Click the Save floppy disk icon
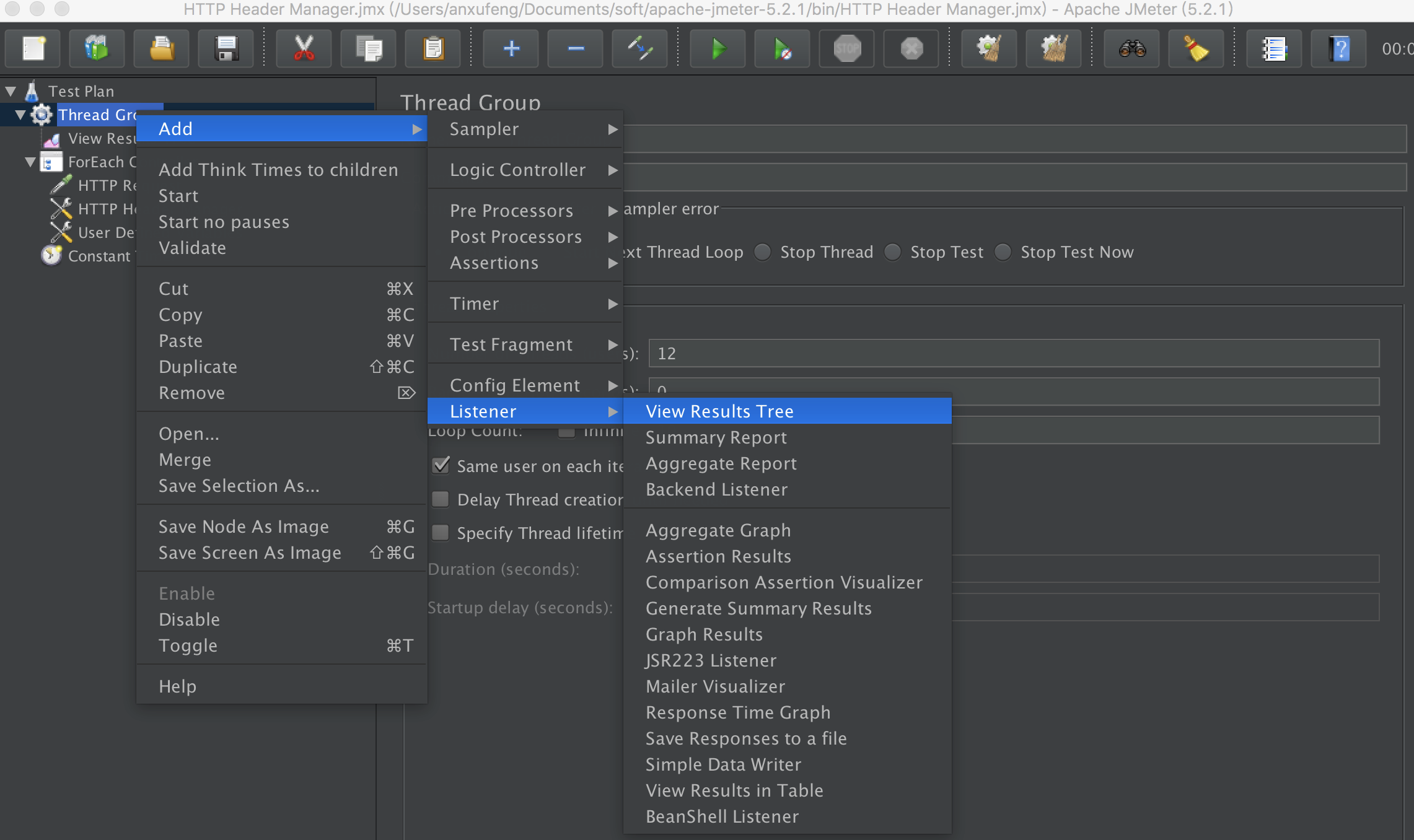The height and width of the screenshot is (840, 1414). [x=226, y=48]
